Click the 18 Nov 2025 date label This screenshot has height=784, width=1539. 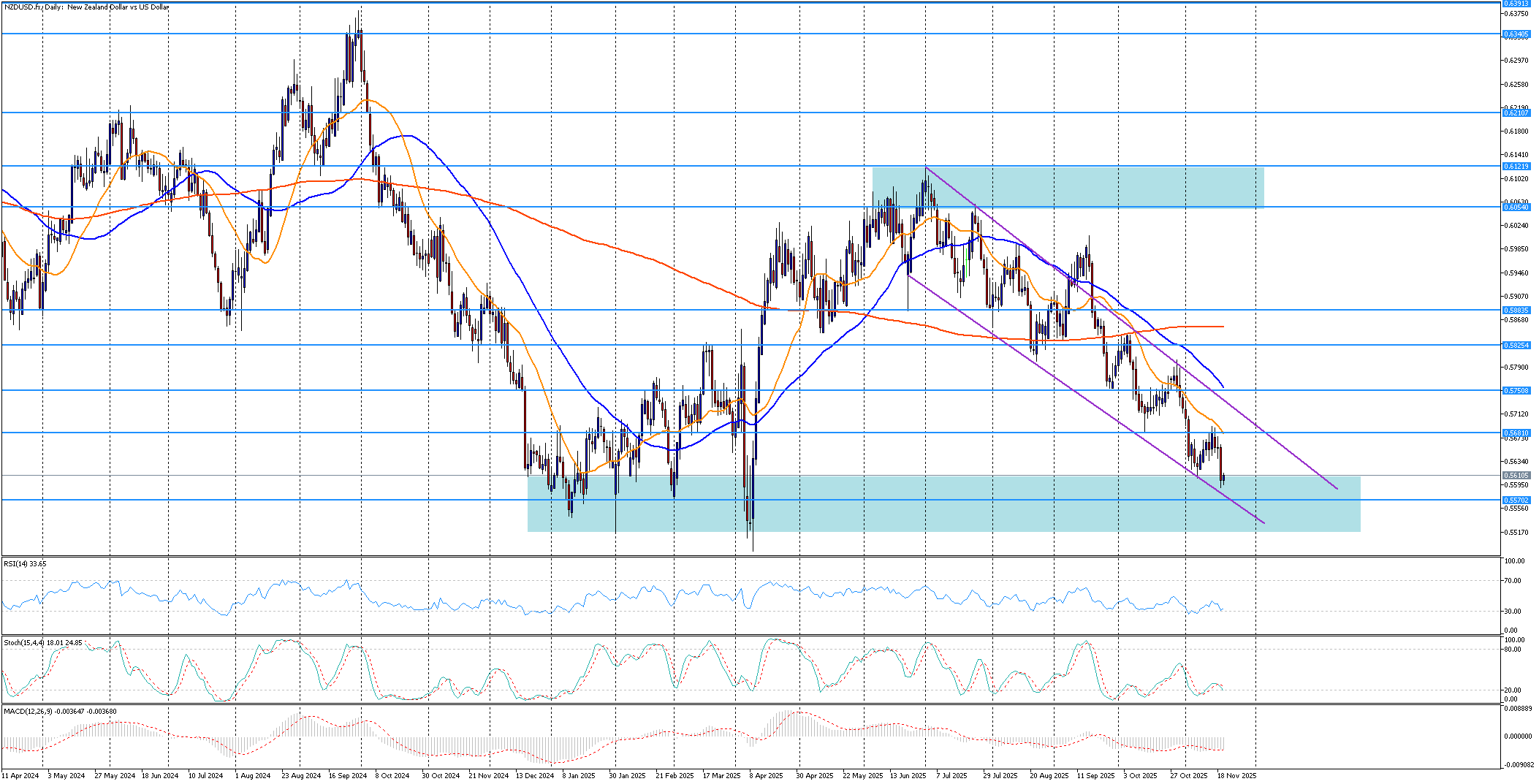coord(1237,775)
